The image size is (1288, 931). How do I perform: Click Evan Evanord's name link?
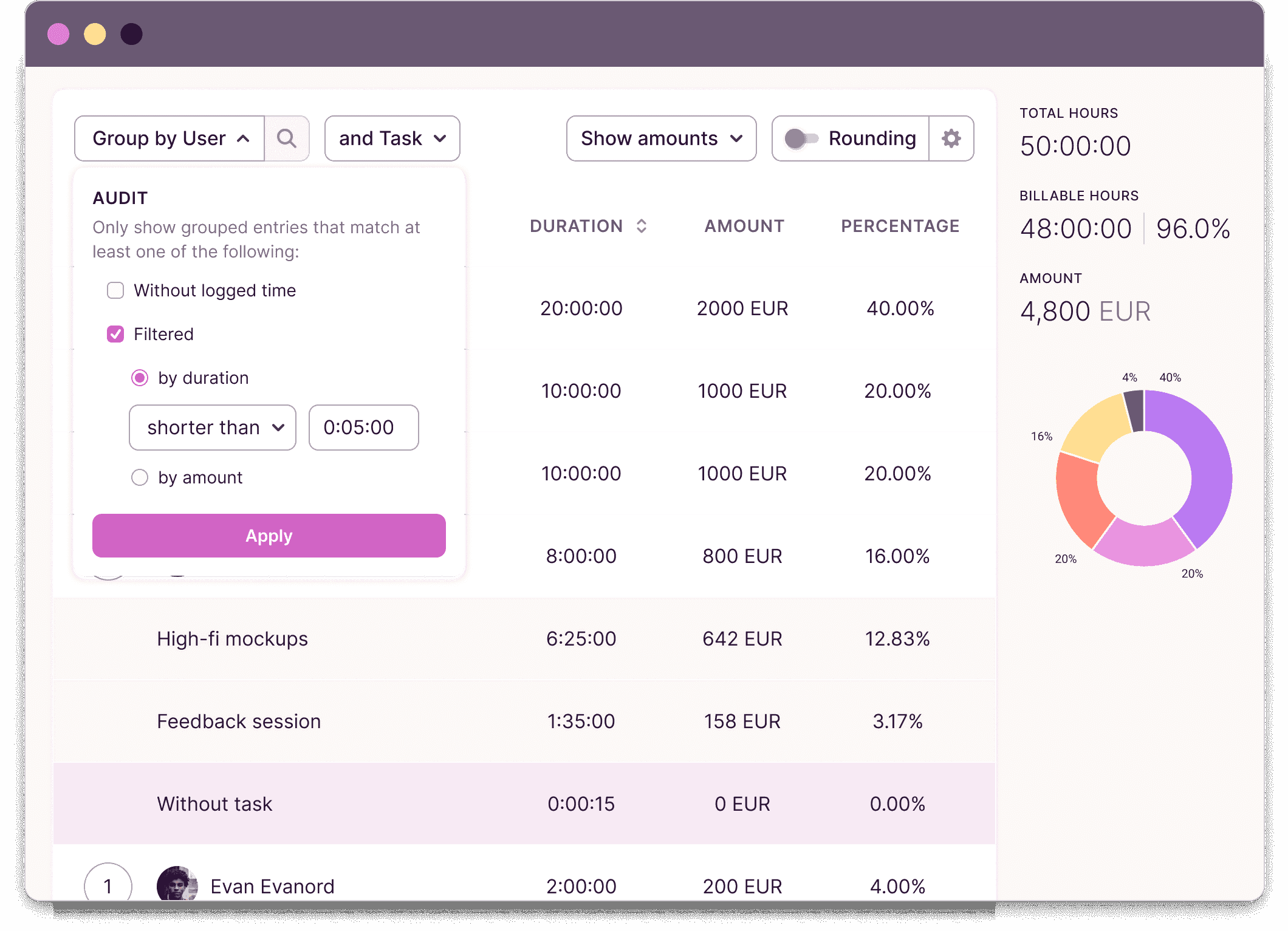272,886
